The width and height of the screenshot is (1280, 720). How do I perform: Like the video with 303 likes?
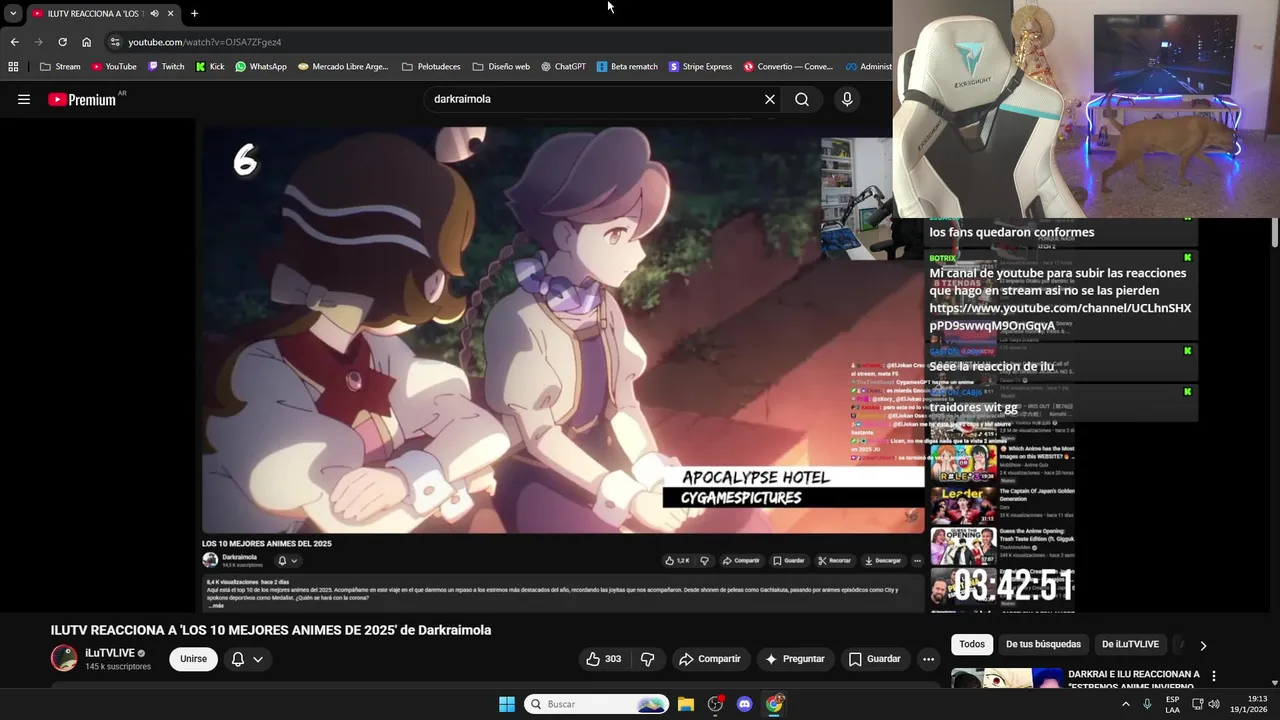point(604,659)
